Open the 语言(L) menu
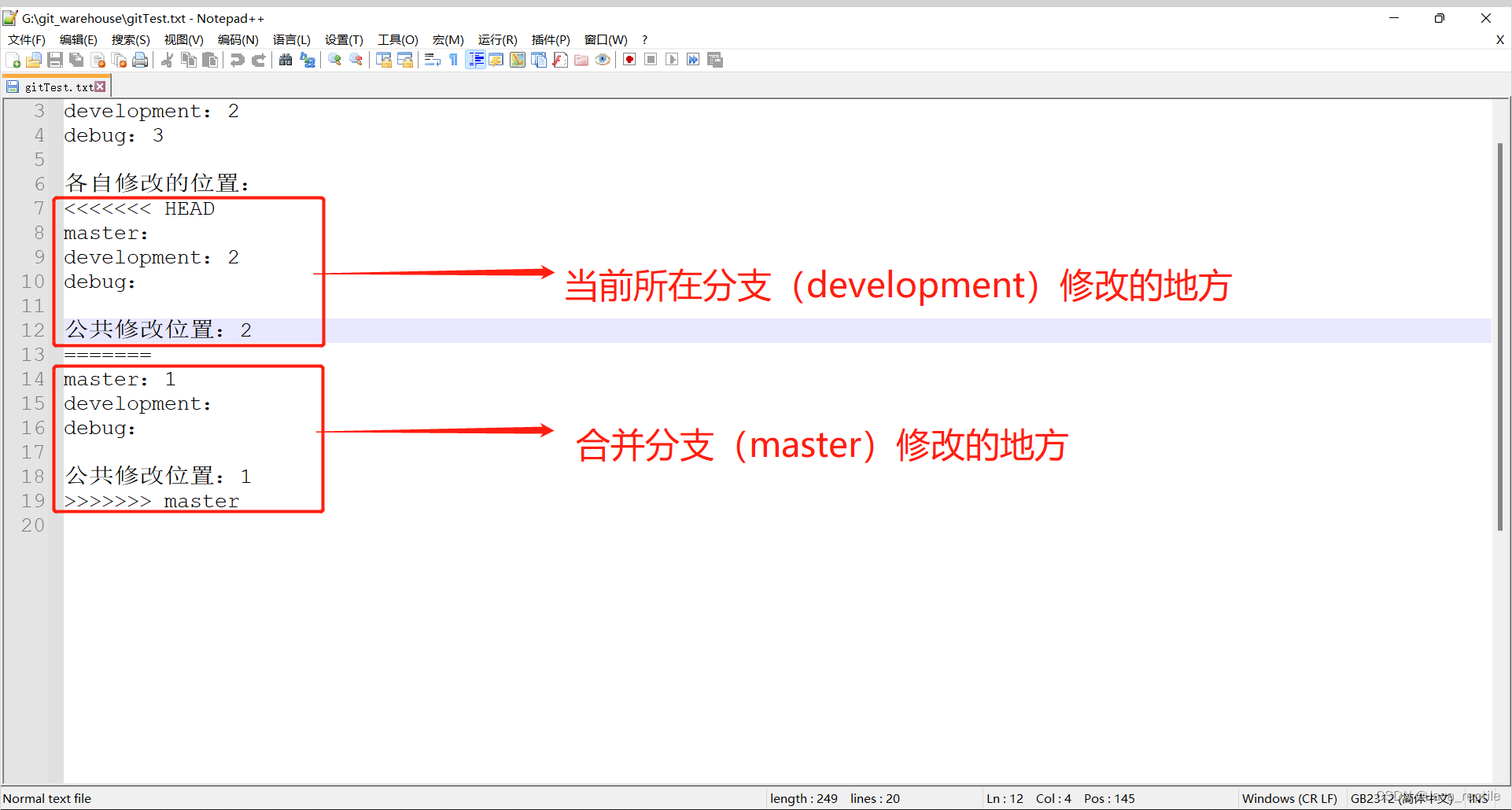This screenshot has width=1512, height=810. pyautogui.click(x=292, y=39)
